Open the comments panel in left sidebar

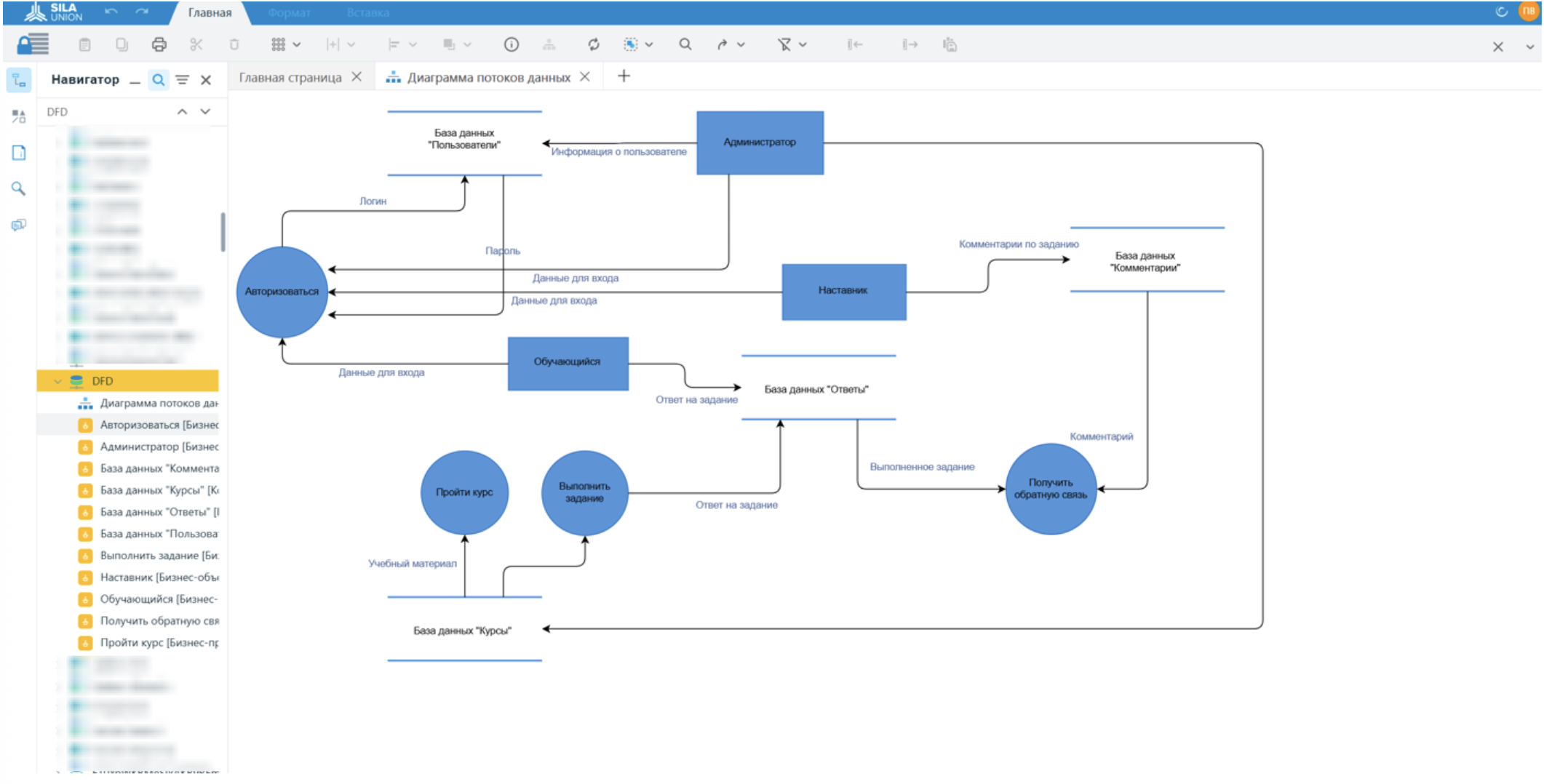[x=19, y=225]
